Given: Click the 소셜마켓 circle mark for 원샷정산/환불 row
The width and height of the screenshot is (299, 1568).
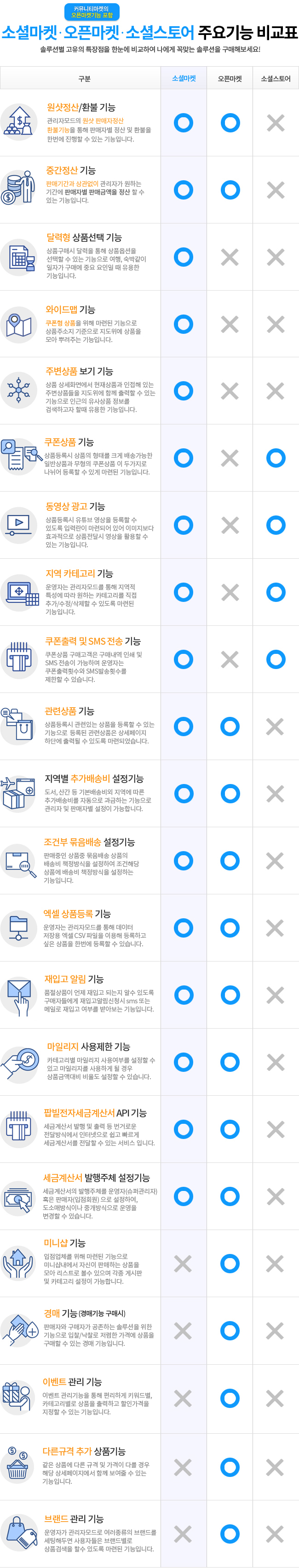Looking at the screenshot, I should [x=183, y=123].
